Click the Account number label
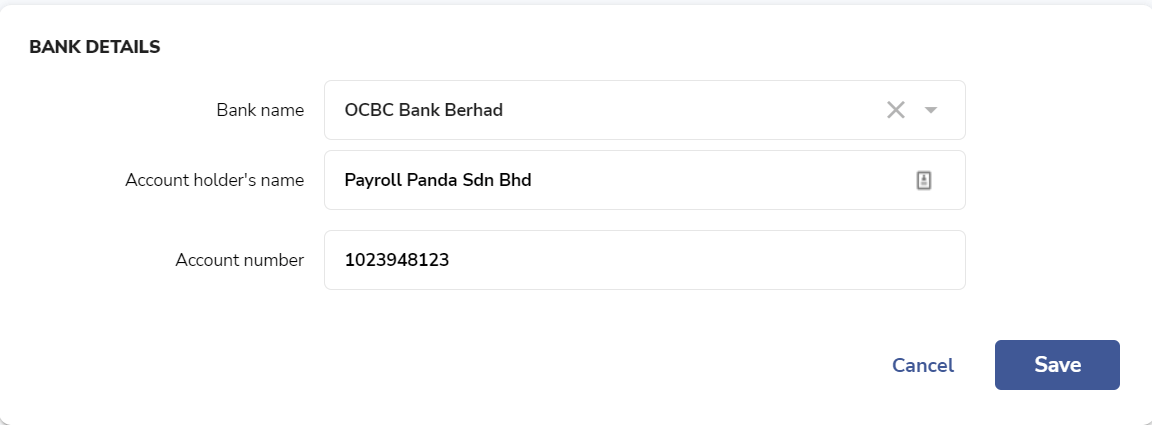 pyautogui.click(x=240, y=260)
